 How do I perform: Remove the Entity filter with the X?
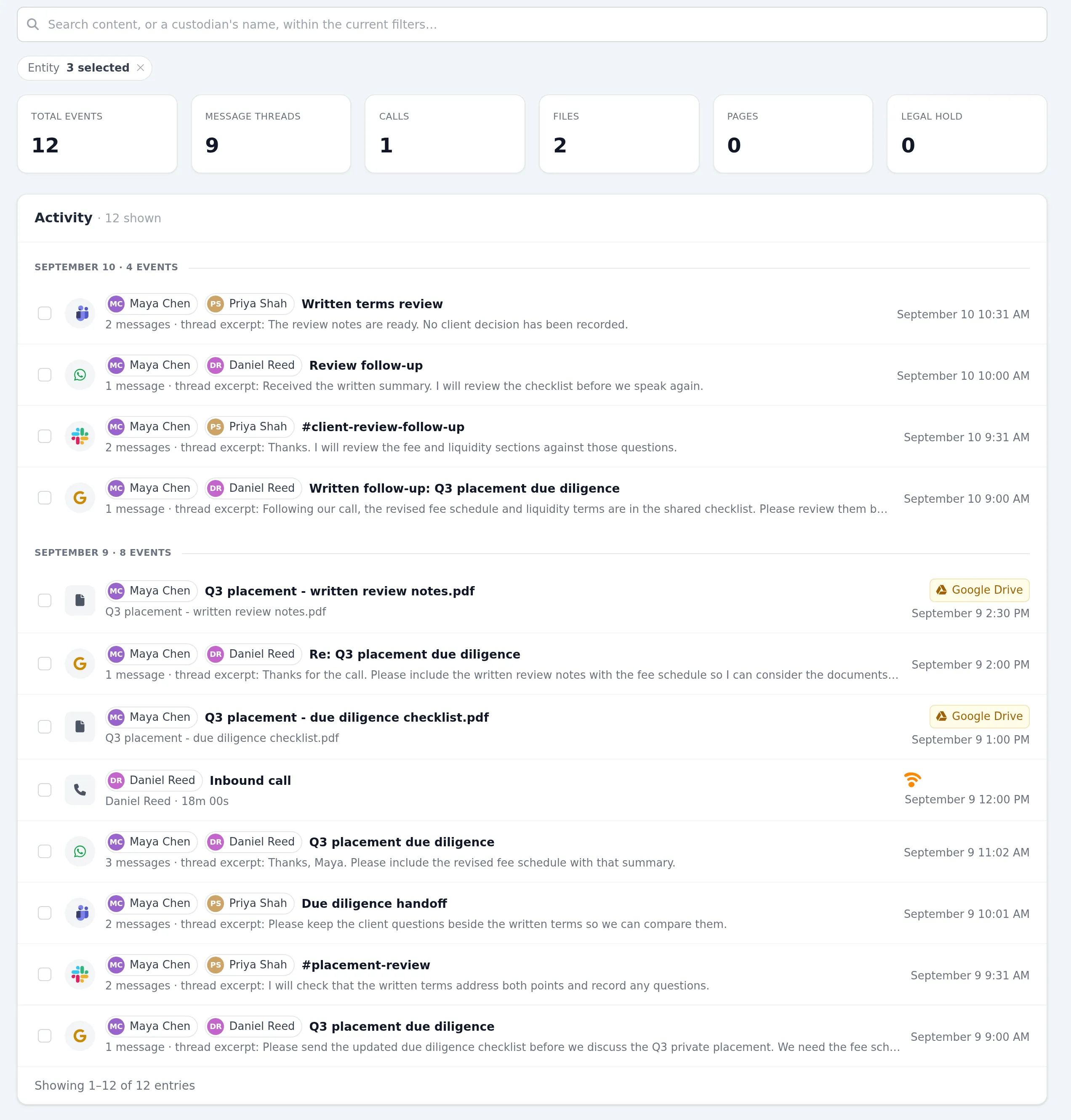[141, 68]
